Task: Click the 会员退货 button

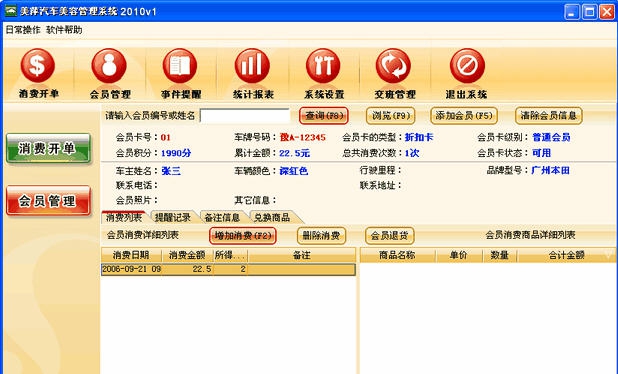Action: click(389, 236)
